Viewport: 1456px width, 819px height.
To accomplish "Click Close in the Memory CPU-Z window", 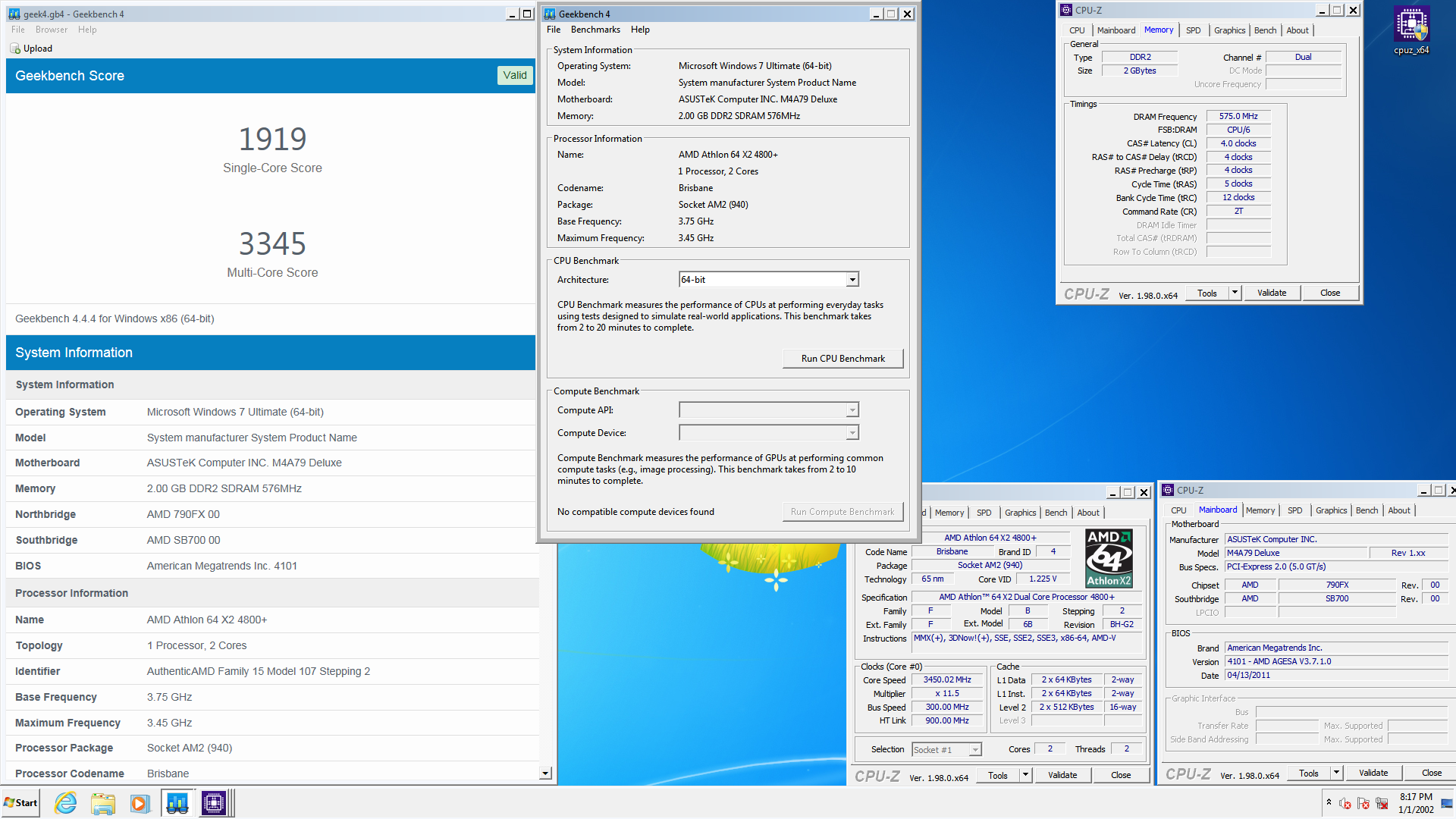I will coord(1329,293).
